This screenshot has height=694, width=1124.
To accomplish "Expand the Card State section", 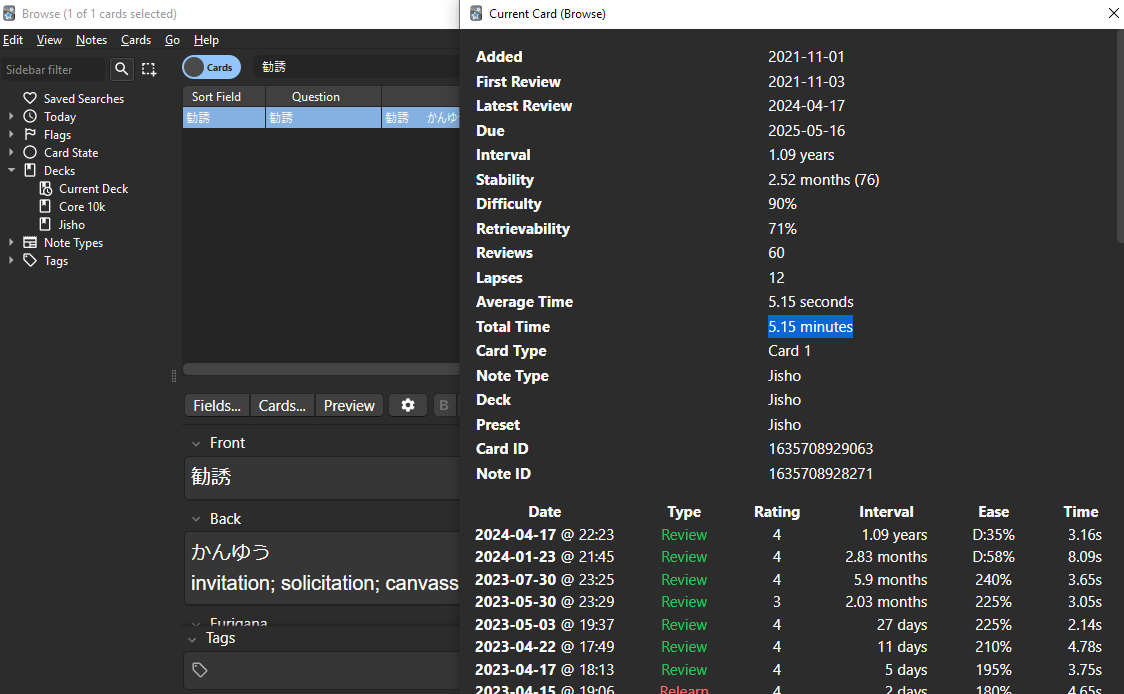I will click(x=11, y=152).
